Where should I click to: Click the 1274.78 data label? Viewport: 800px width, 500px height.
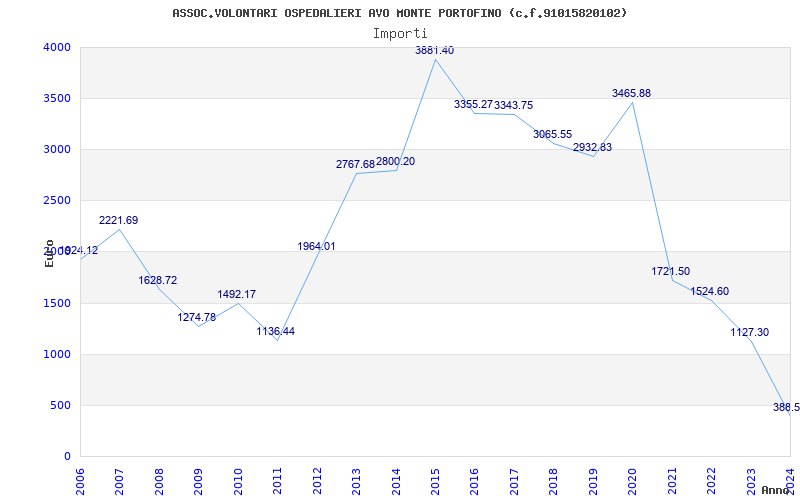tap(197, 317)
